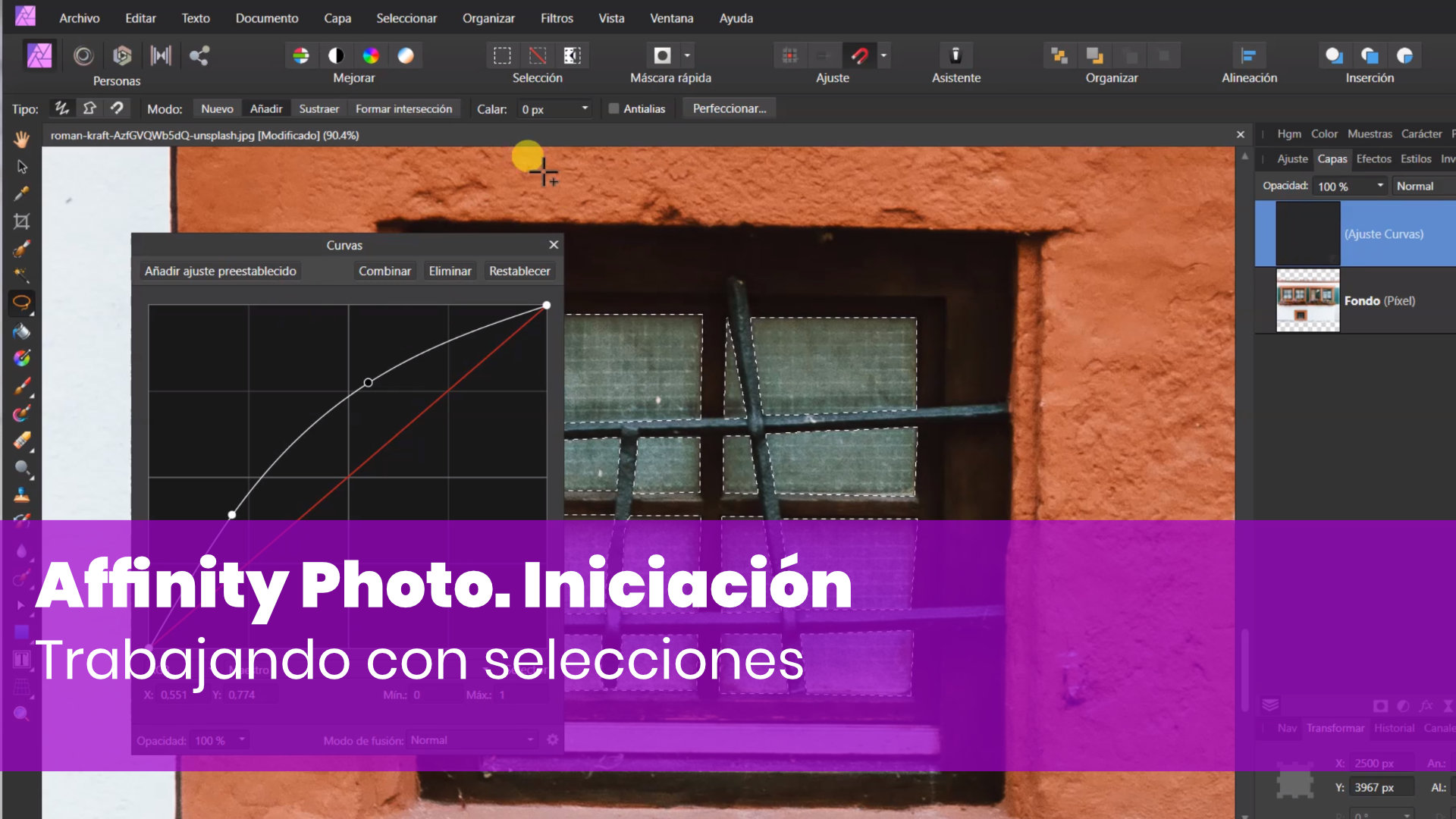
Task: Select the Move tool arrow
Action: [21, 166]
